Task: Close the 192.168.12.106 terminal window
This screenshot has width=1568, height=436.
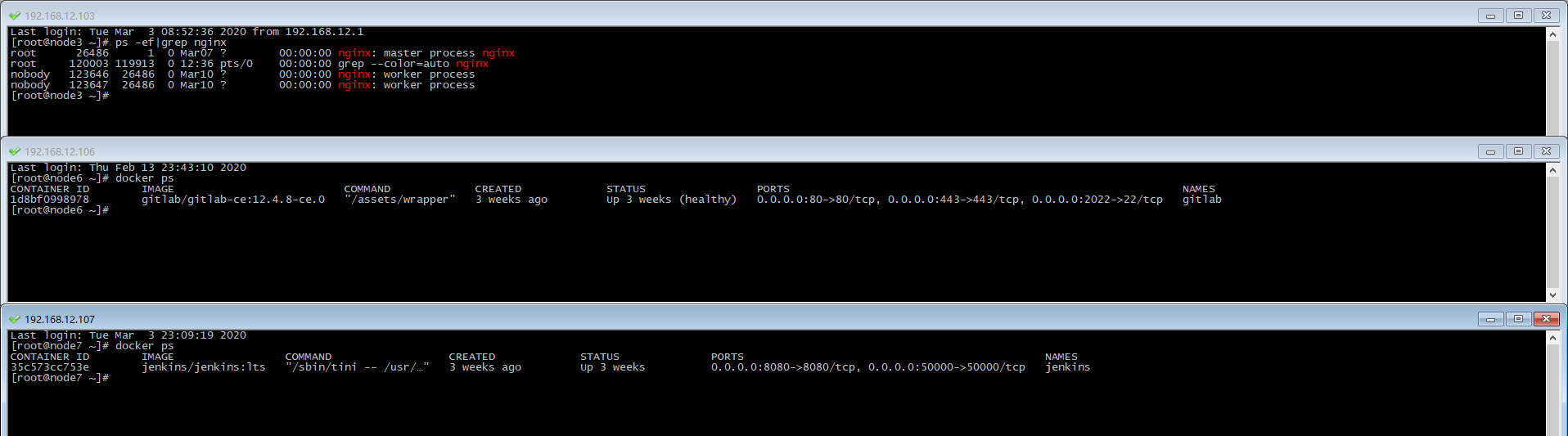Action: tap(1546, 151)
